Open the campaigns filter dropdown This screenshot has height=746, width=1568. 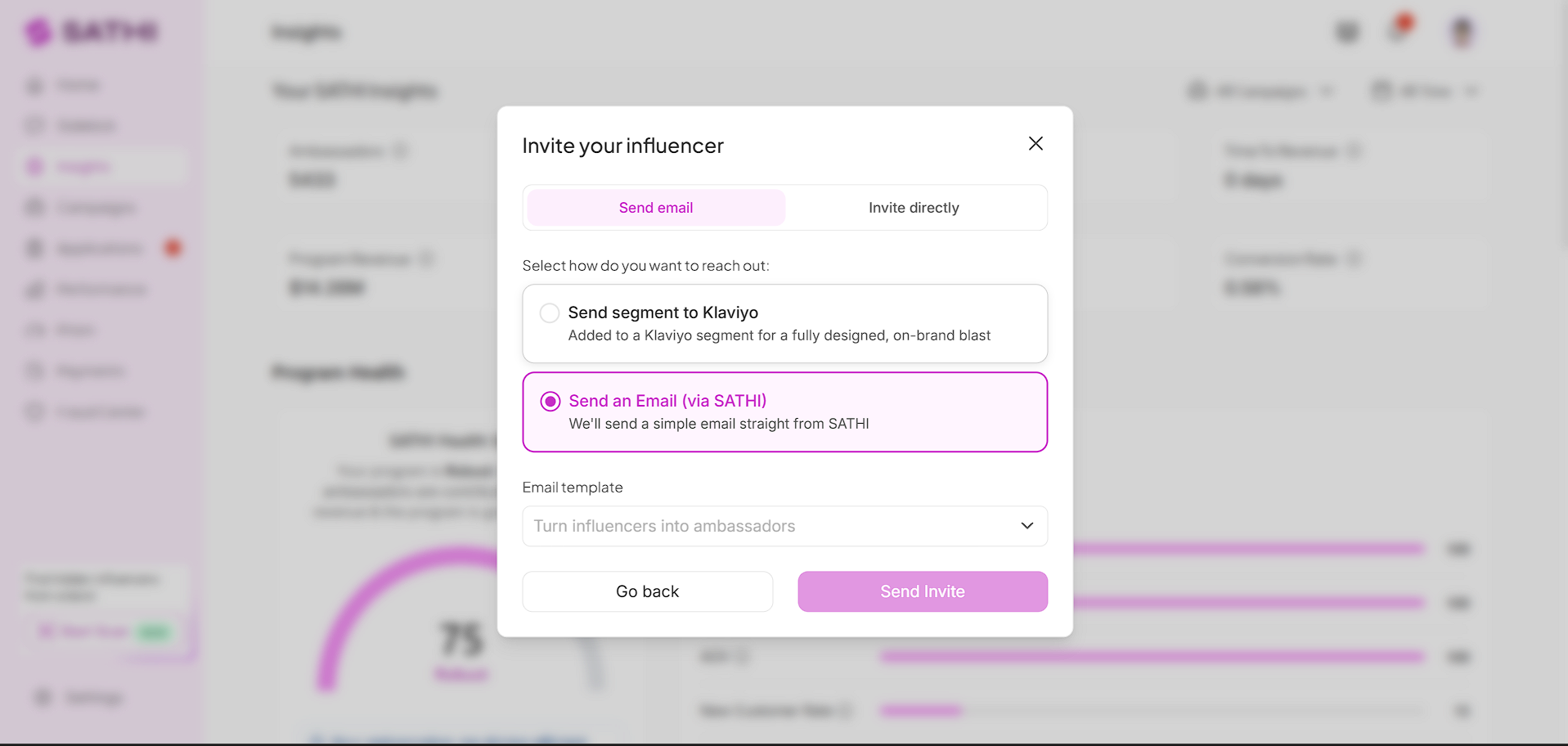tap(1261, 91)
